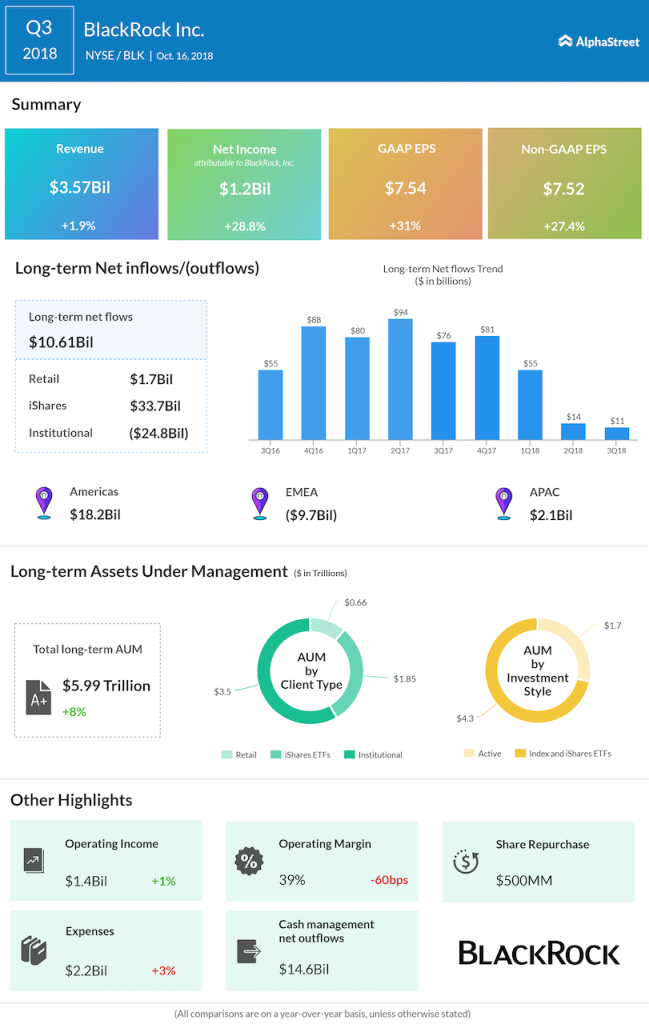Select the Retail legend swatch
The height and width of the screenshot is (1024, 649).
[x=227, y=754]
